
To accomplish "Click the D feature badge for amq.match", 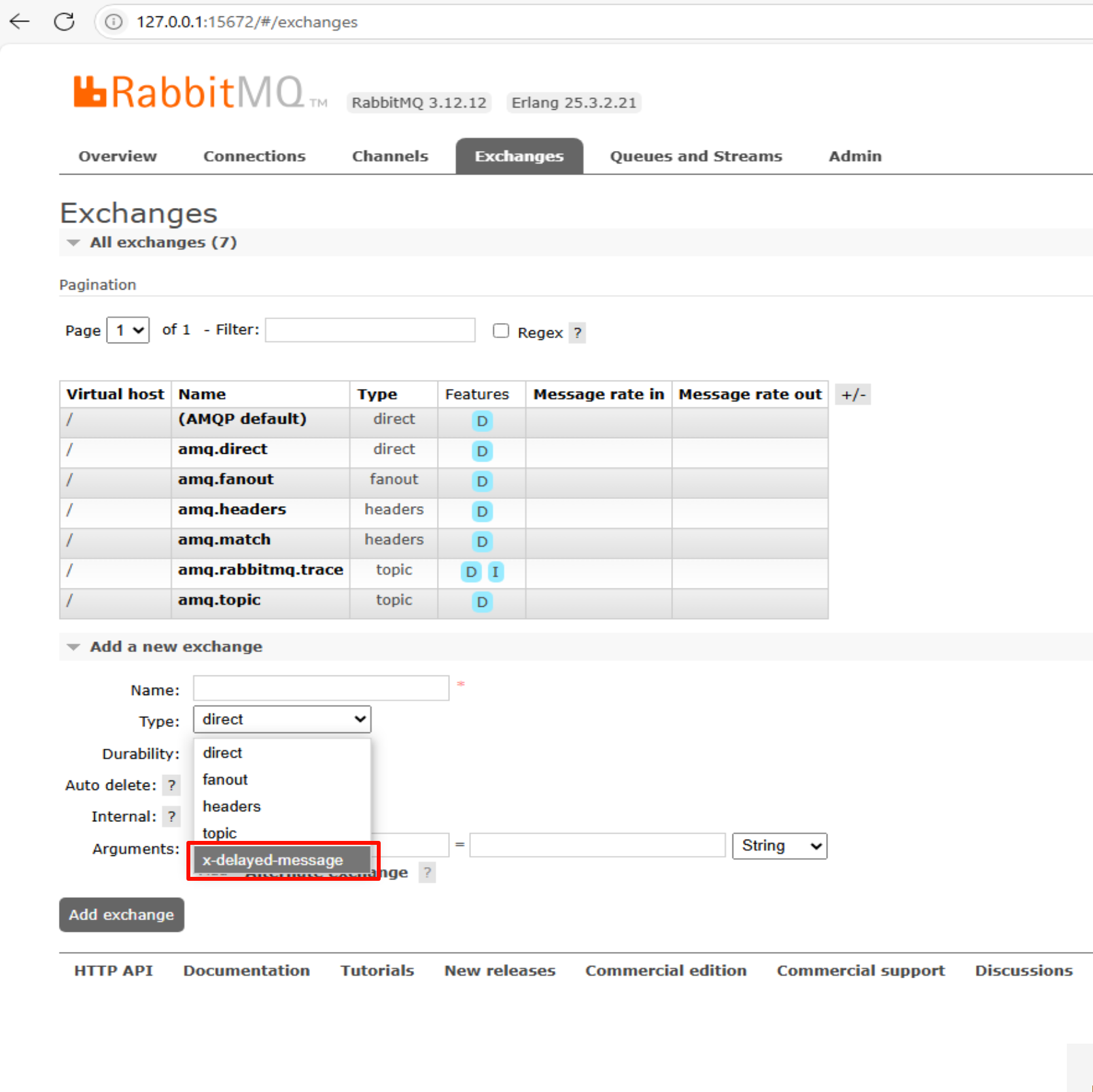I will pos(482,541).
